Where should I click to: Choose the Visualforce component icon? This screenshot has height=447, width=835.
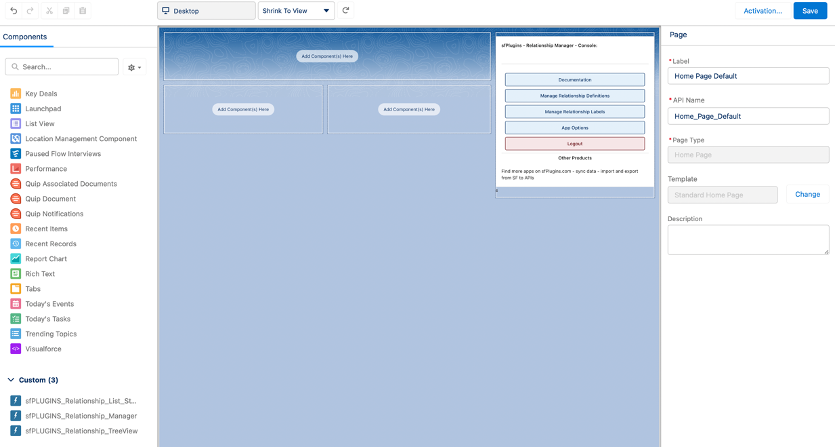click(x=16, y=348)
